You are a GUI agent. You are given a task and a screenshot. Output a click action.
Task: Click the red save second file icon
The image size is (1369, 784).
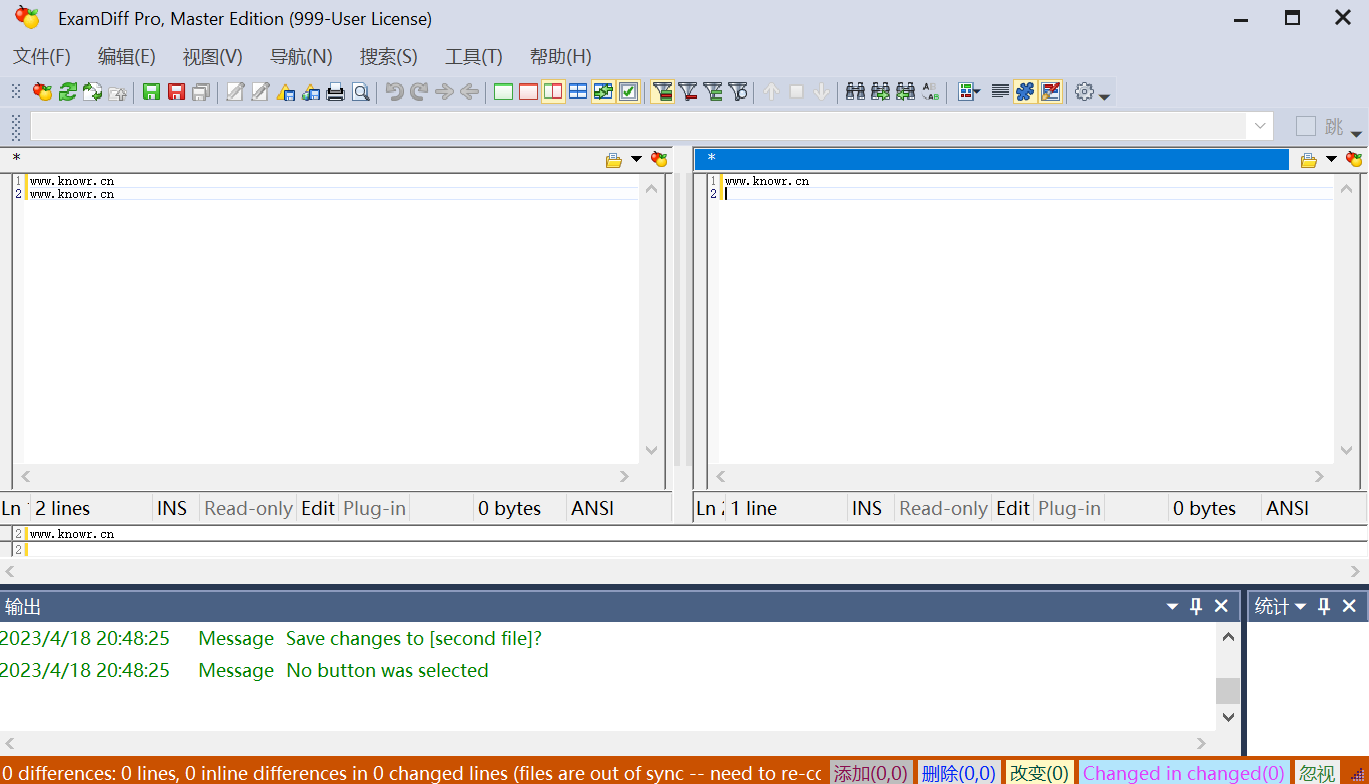tap(176, 92)
